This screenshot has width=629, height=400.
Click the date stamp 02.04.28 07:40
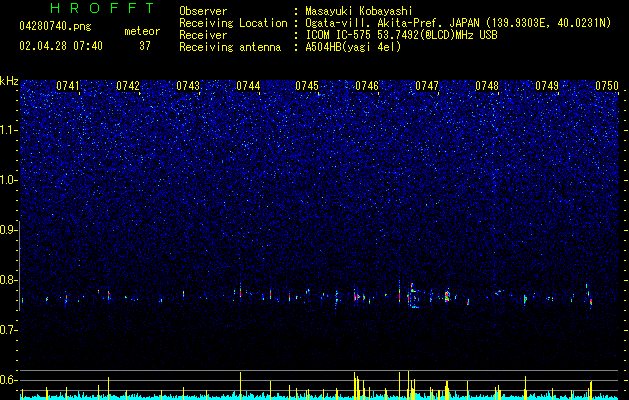(61, 46)
